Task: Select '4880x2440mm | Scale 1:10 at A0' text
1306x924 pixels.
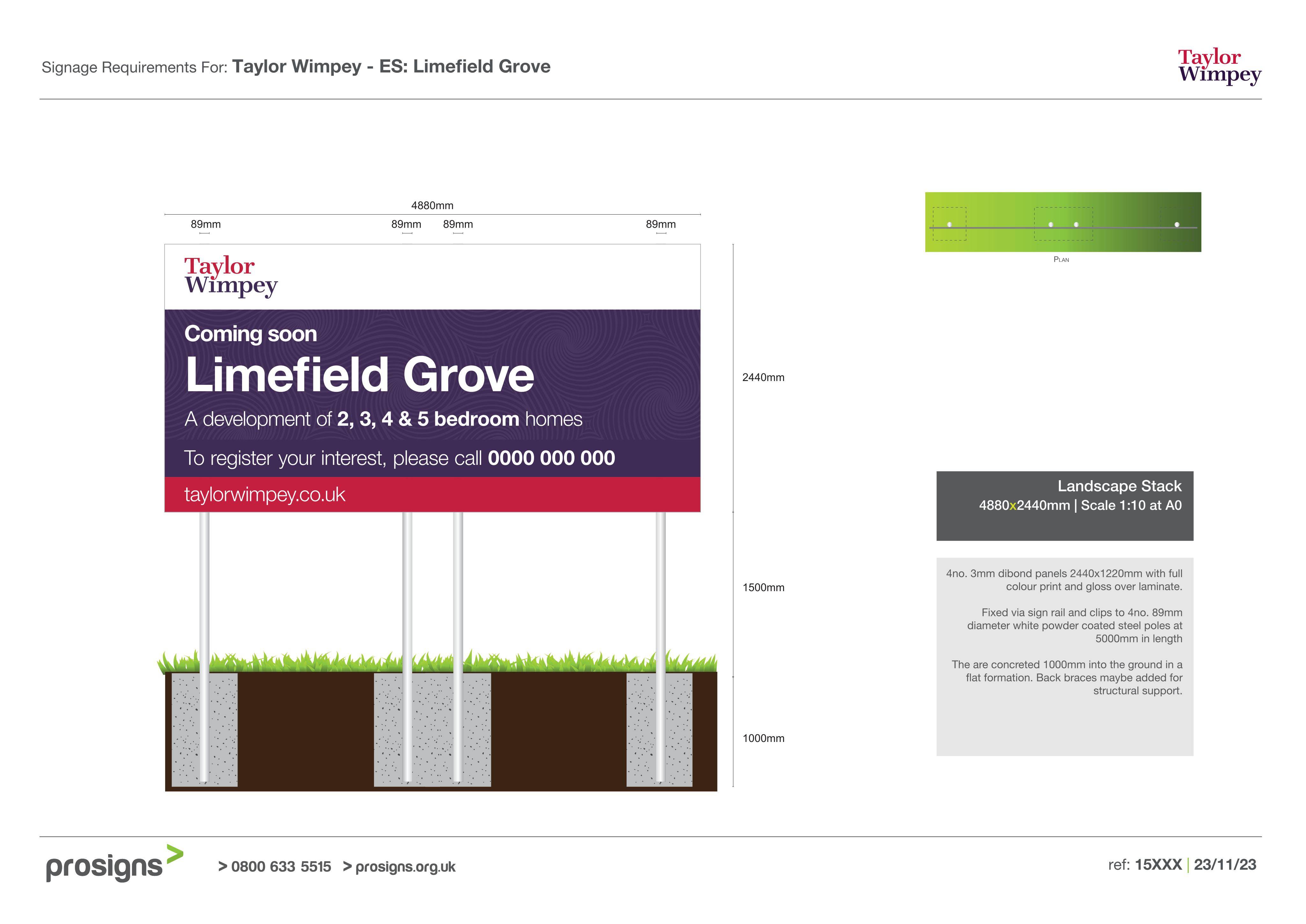Action: [1080, 505]
